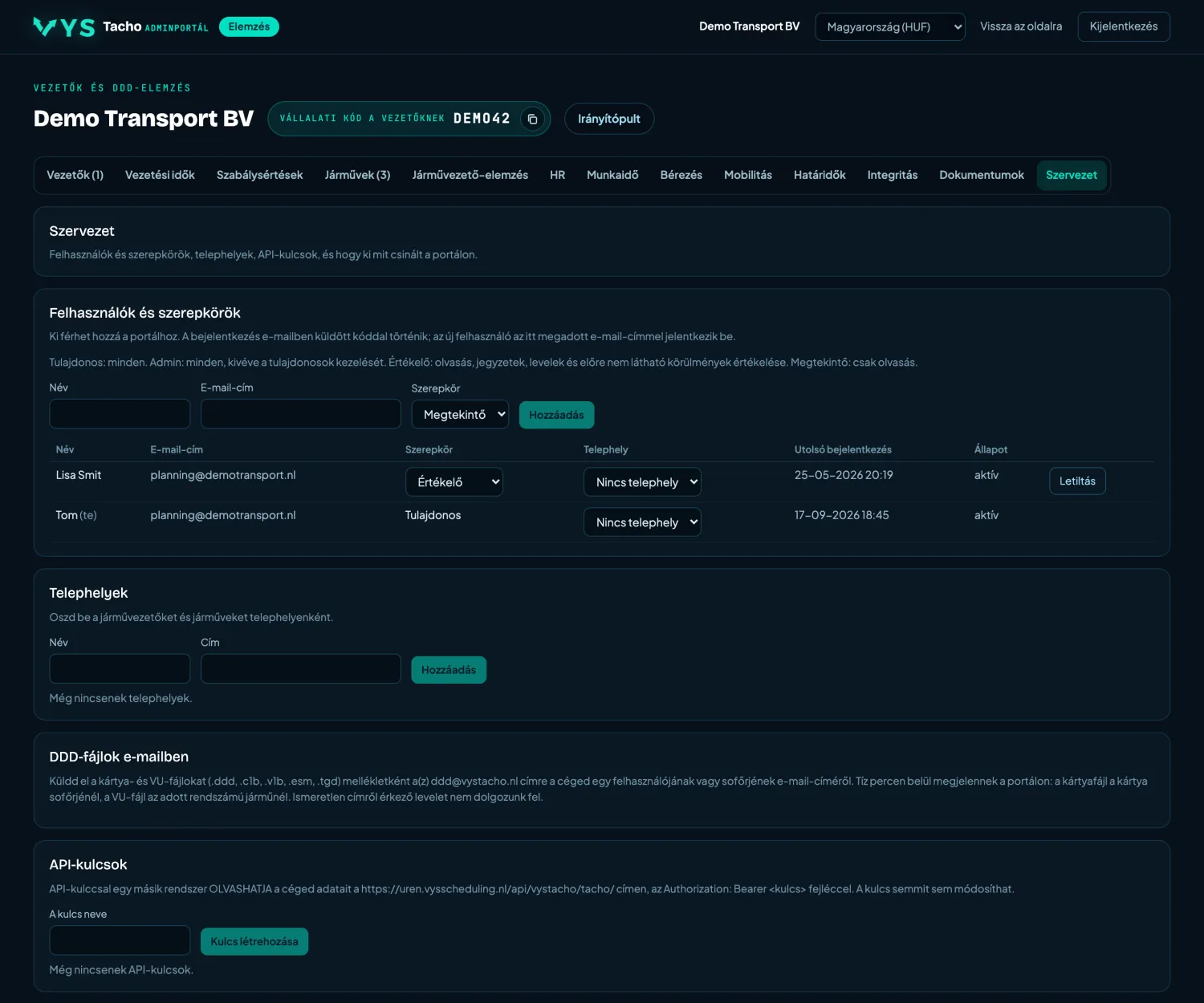Screen dimensions: 1204x1003
Task: Focus the new user E-mail-cím field
Action: click(300, 414)
